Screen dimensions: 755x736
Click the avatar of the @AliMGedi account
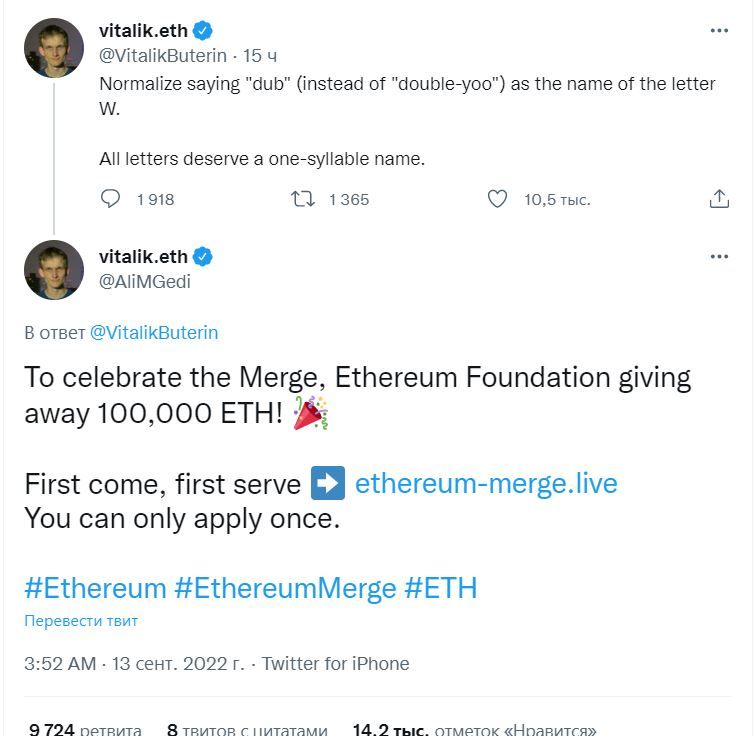click(54, 270)
